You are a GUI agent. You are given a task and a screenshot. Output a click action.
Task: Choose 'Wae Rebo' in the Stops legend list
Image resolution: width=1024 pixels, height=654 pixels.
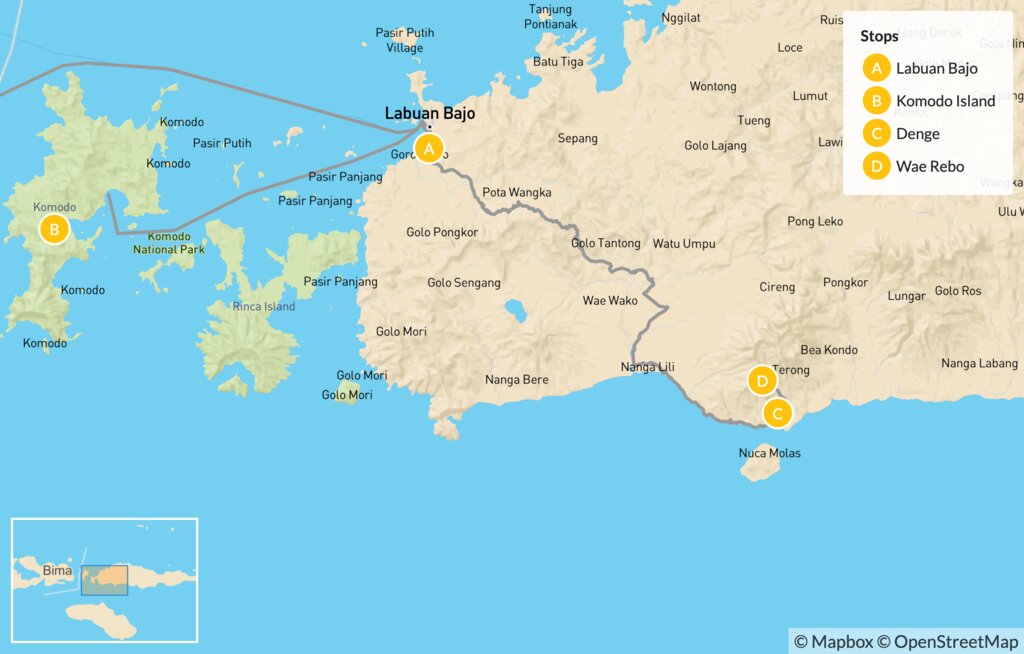[x=930, y=166]
